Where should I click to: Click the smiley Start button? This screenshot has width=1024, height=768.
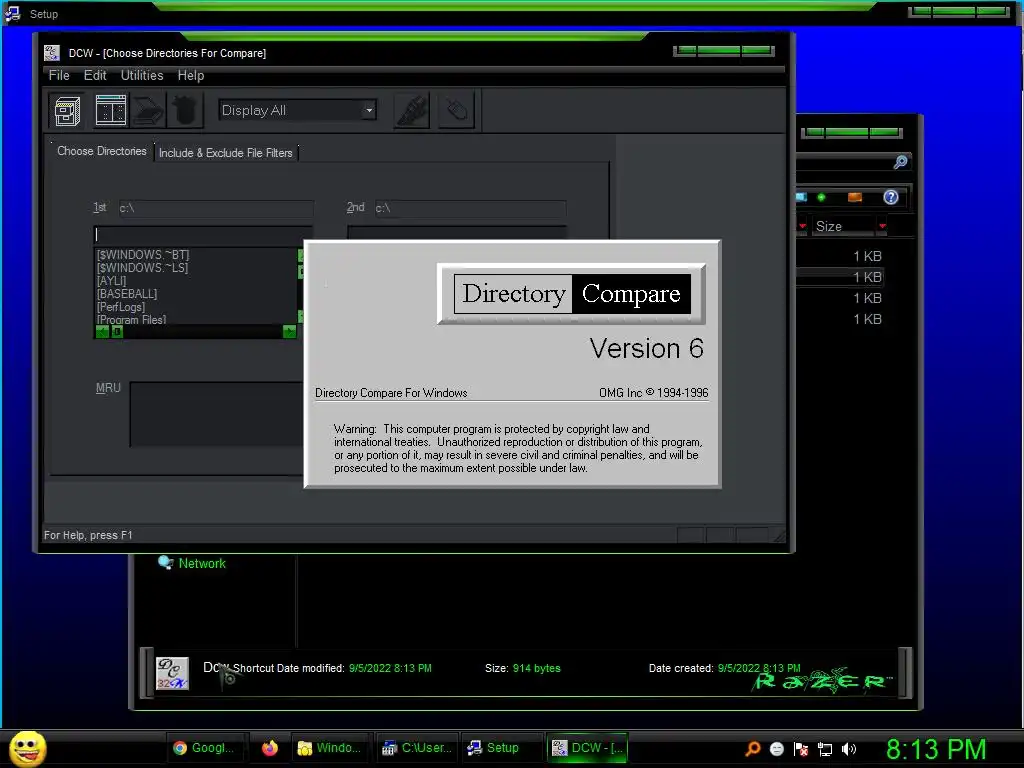coord(27,748)
